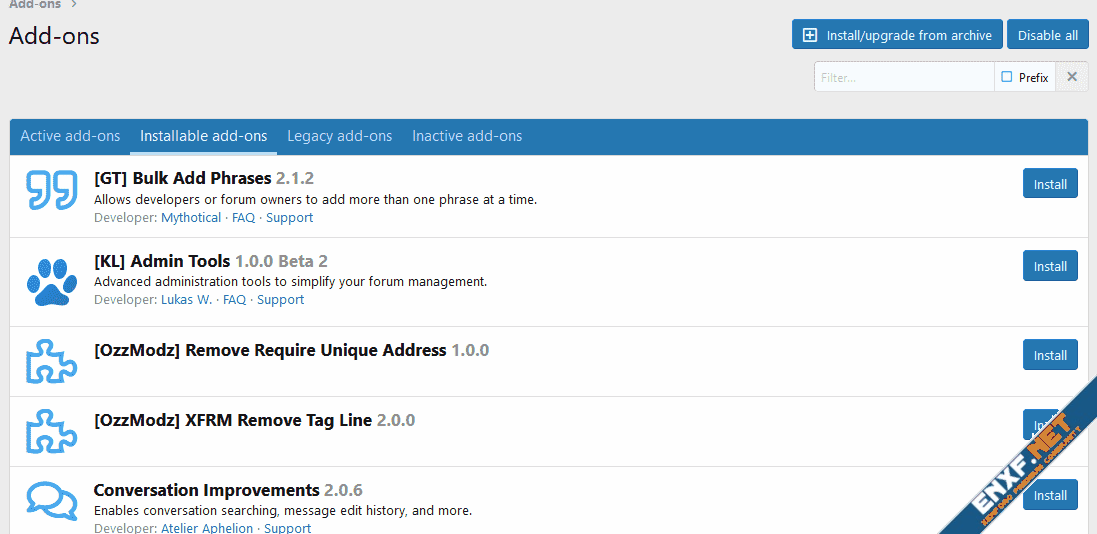Enable the Prefix checkbox

(x=1007, y=77)
